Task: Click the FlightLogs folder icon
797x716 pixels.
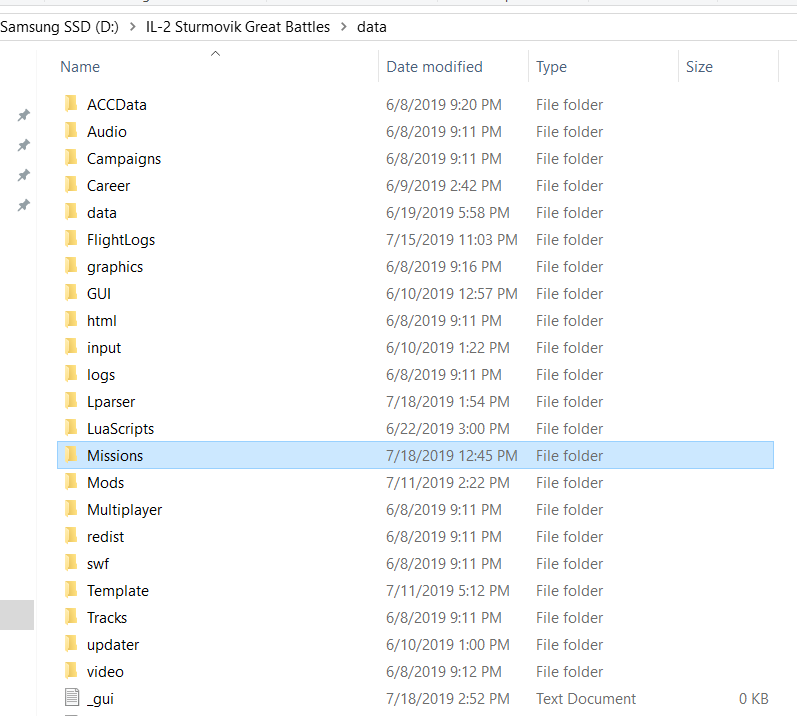Action: (72, 238)
